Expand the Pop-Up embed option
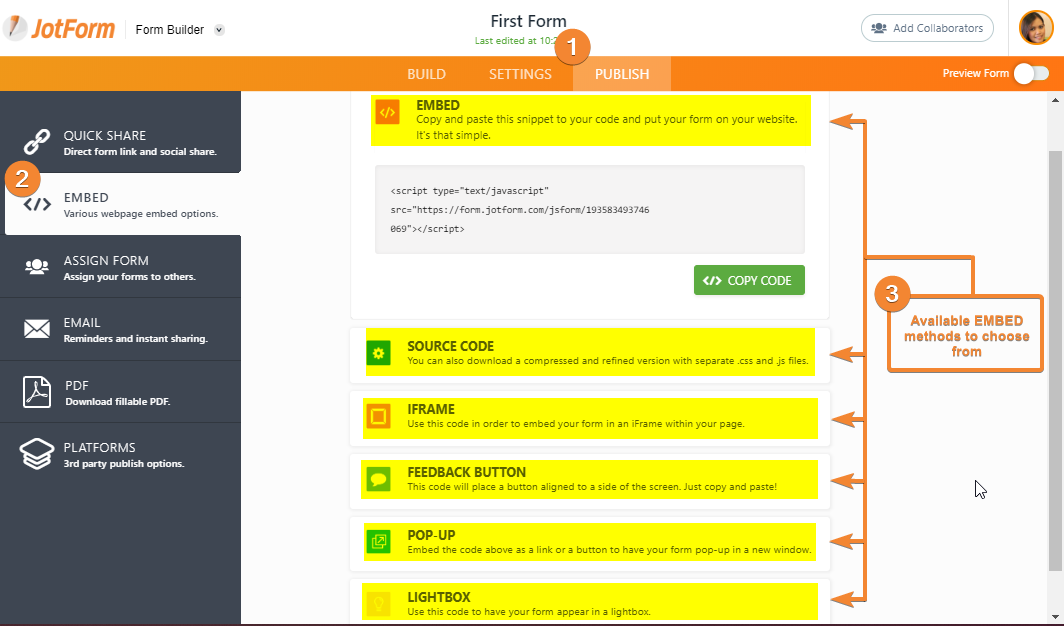 (x=590, y=542)
